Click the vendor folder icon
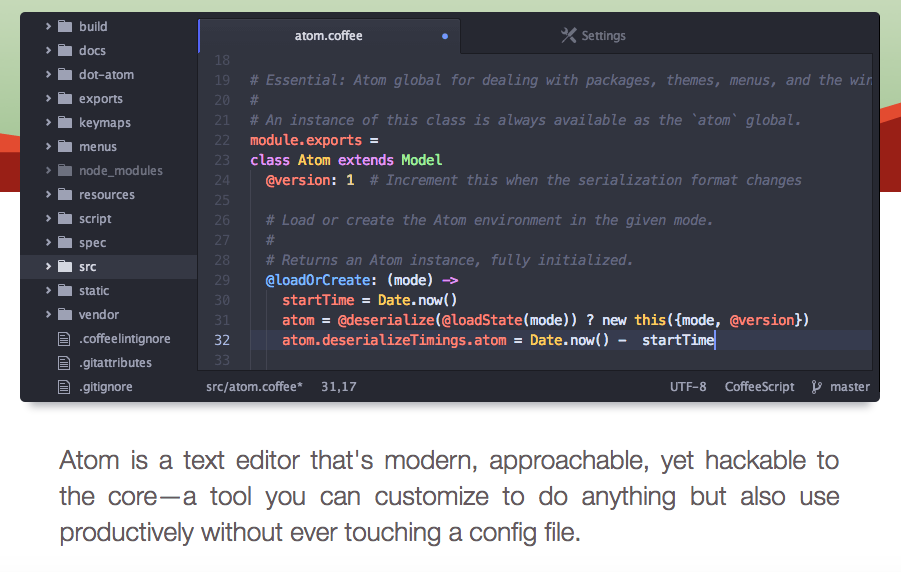The width and height of the screenshot is (901, 572). (65, 314)
